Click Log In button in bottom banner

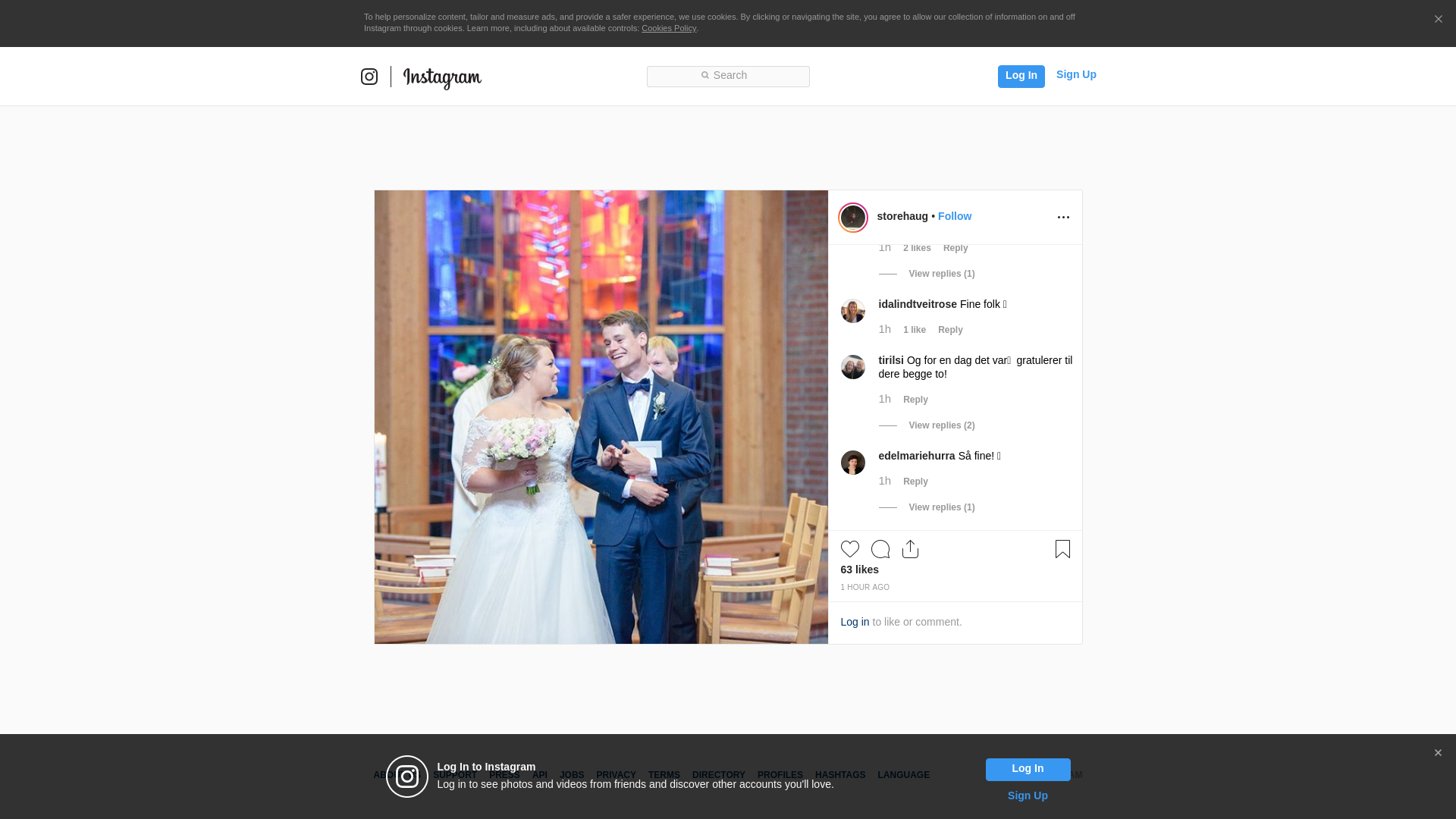1028,770
